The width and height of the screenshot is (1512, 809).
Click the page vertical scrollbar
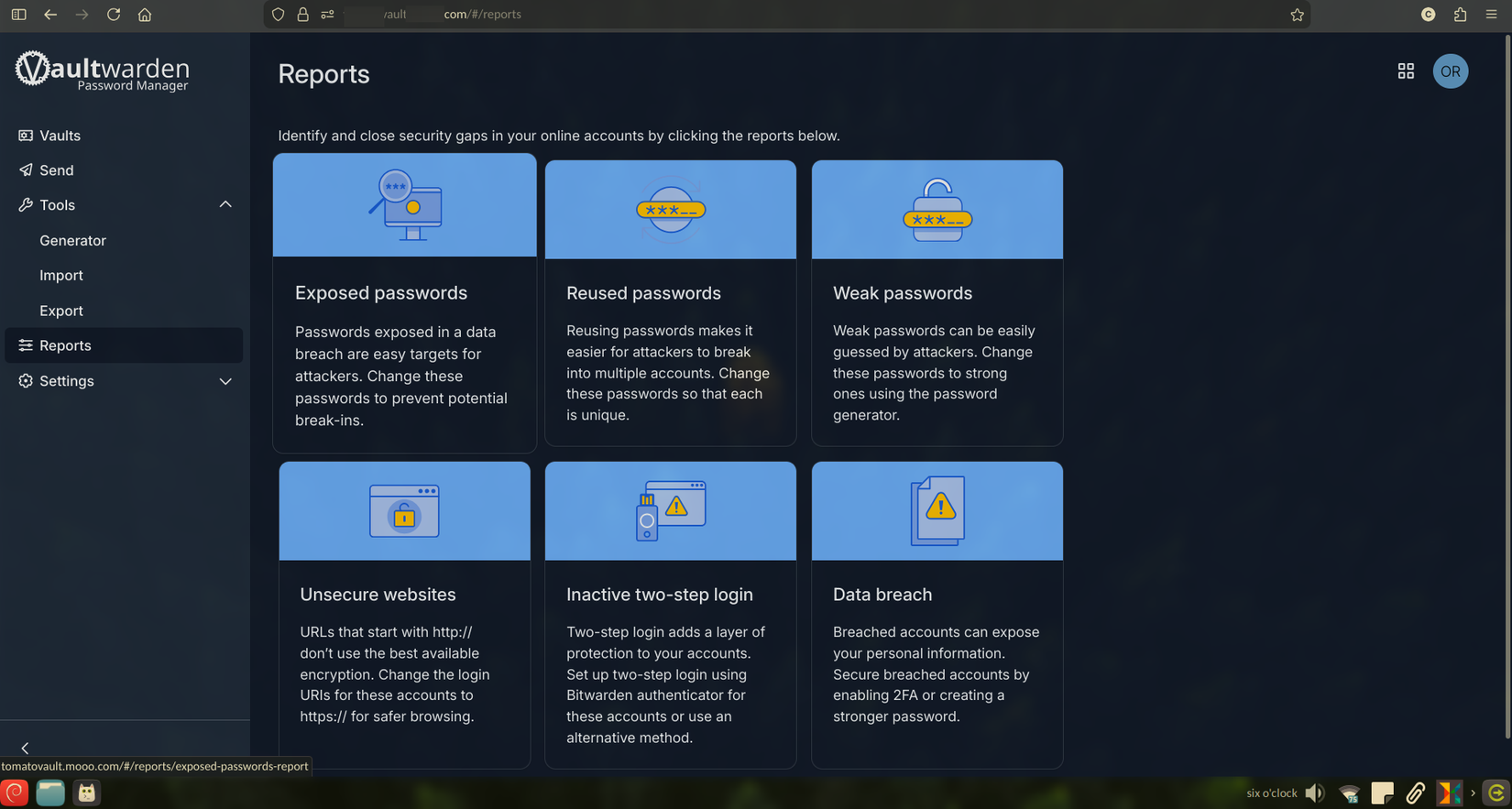click(1507, 385)
